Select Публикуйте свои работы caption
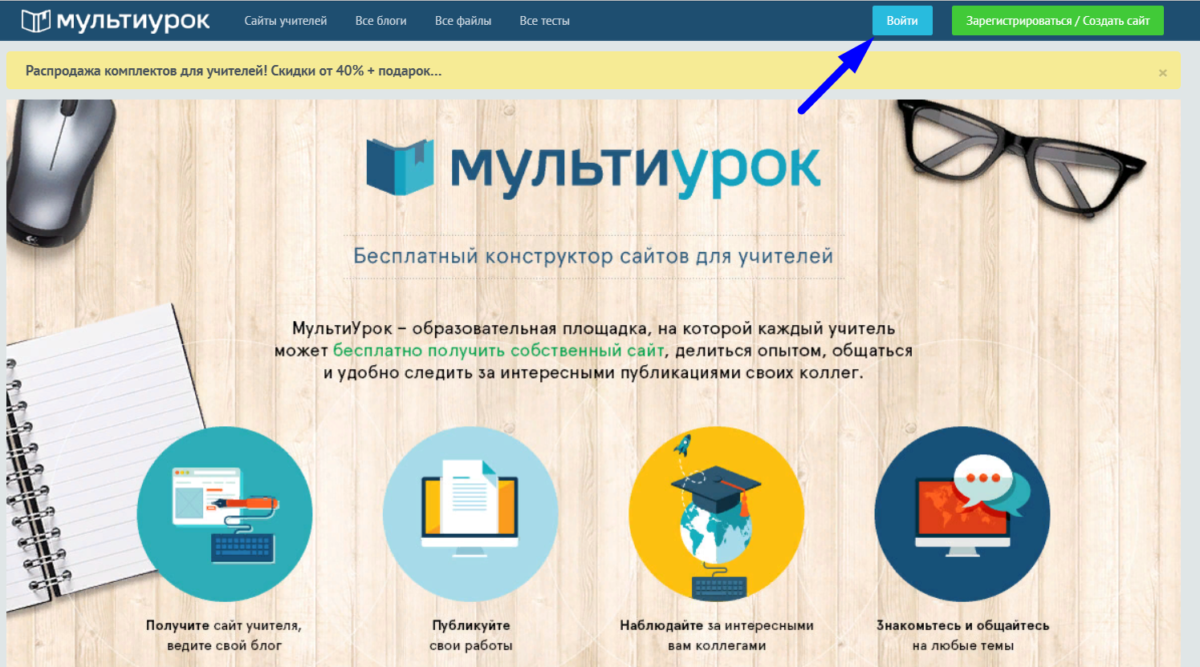The height and width of the screenshot is (667, 1200). tap(472, 636)
